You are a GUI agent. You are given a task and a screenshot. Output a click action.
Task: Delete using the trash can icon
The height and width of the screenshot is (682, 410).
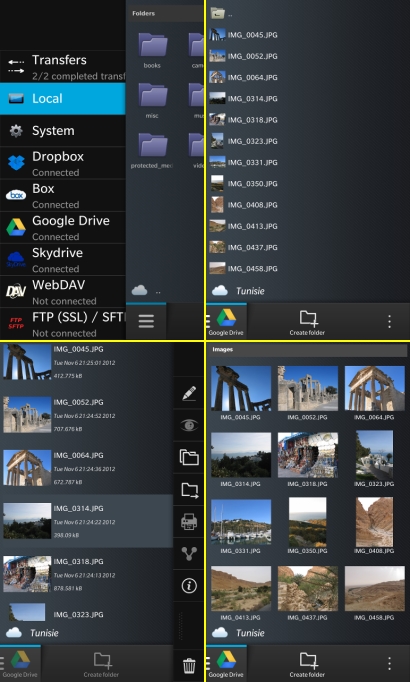click(189, 665)
